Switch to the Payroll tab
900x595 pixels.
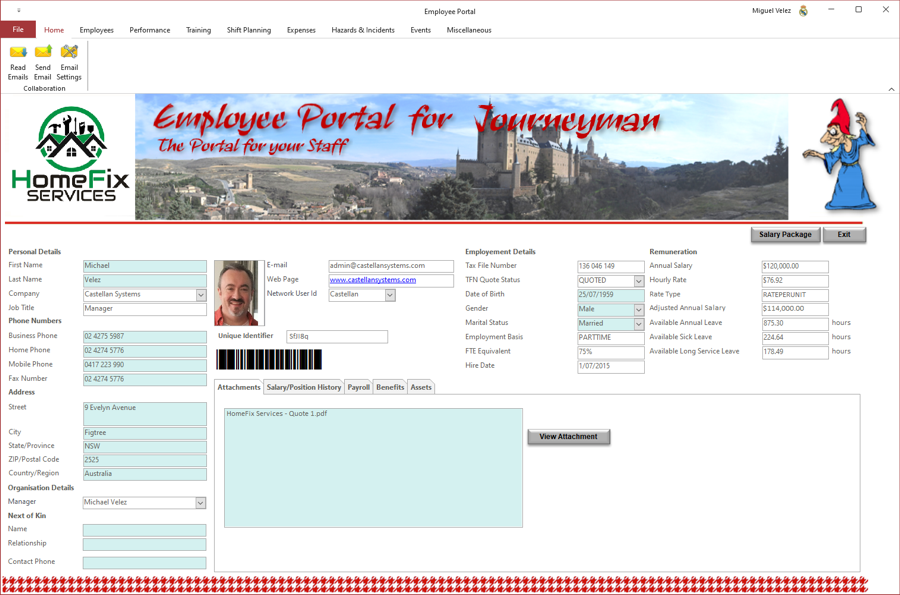click(x=358, y=387)
